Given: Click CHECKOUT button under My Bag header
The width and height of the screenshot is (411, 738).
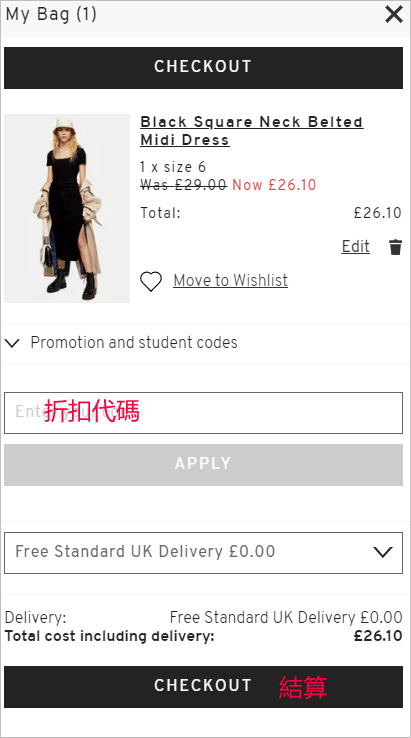Looking at the screenshot, I should click(x=203, y=67).
